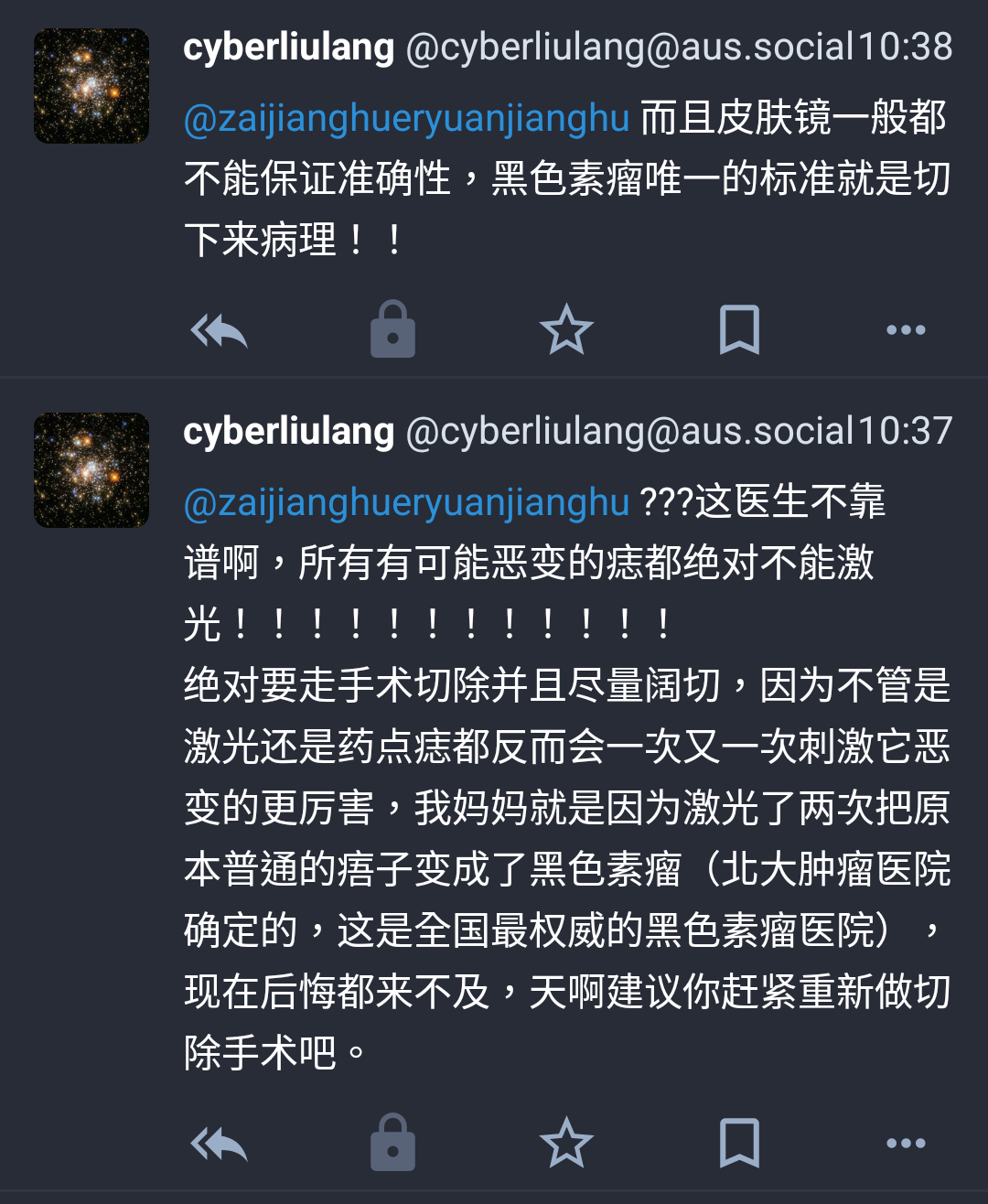Reply to the 10:37 post
The width and height of the screenshot is (988, 1204).
219,1144
